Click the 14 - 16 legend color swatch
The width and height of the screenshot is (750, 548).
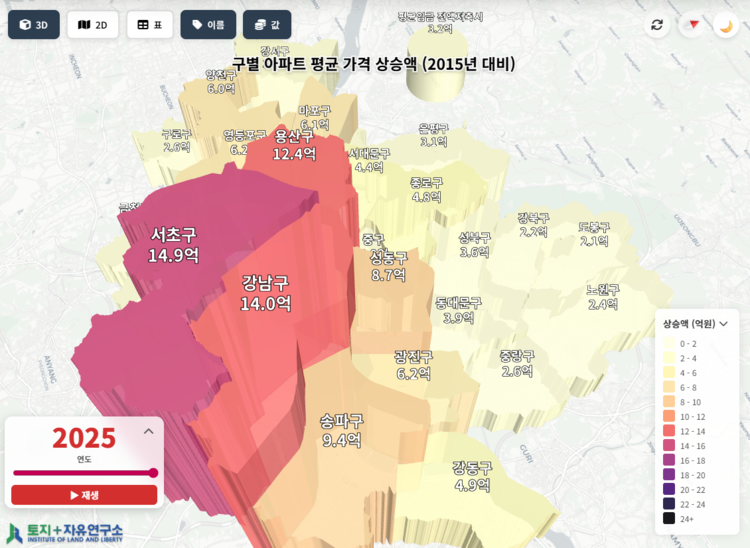pyautogui.click(x=668, y=445)
